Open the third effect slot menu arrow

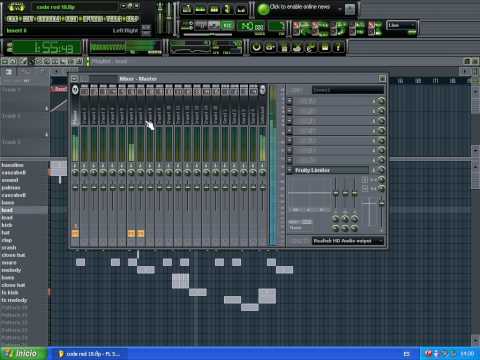[x=290, y=121]
